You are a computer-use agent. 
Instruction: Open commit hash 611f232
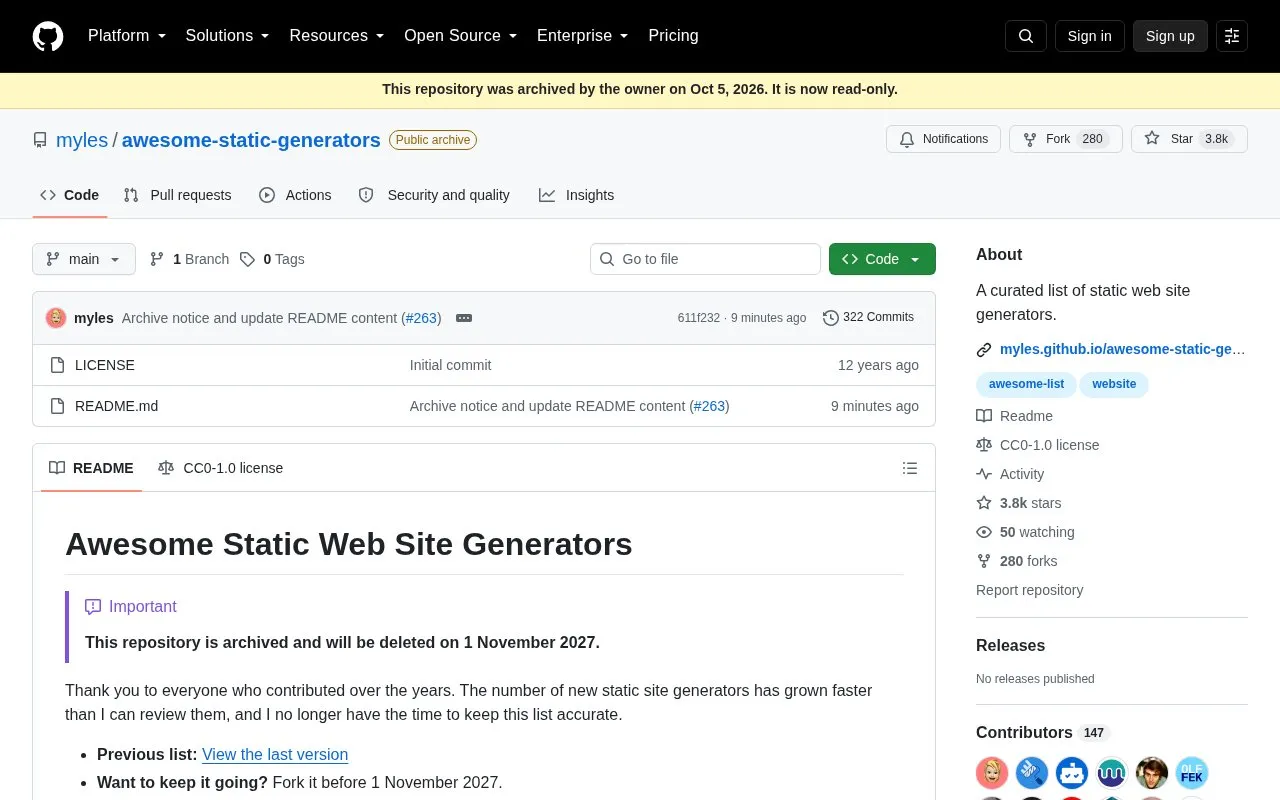(699, 318)
